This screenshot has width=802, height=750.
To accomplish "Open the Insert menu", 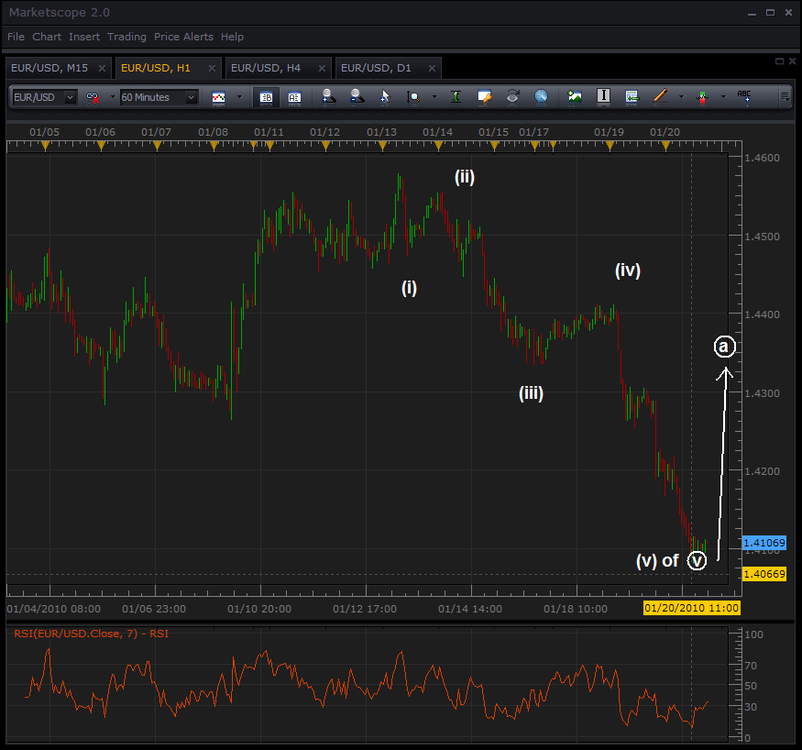I will pos(84,37).
